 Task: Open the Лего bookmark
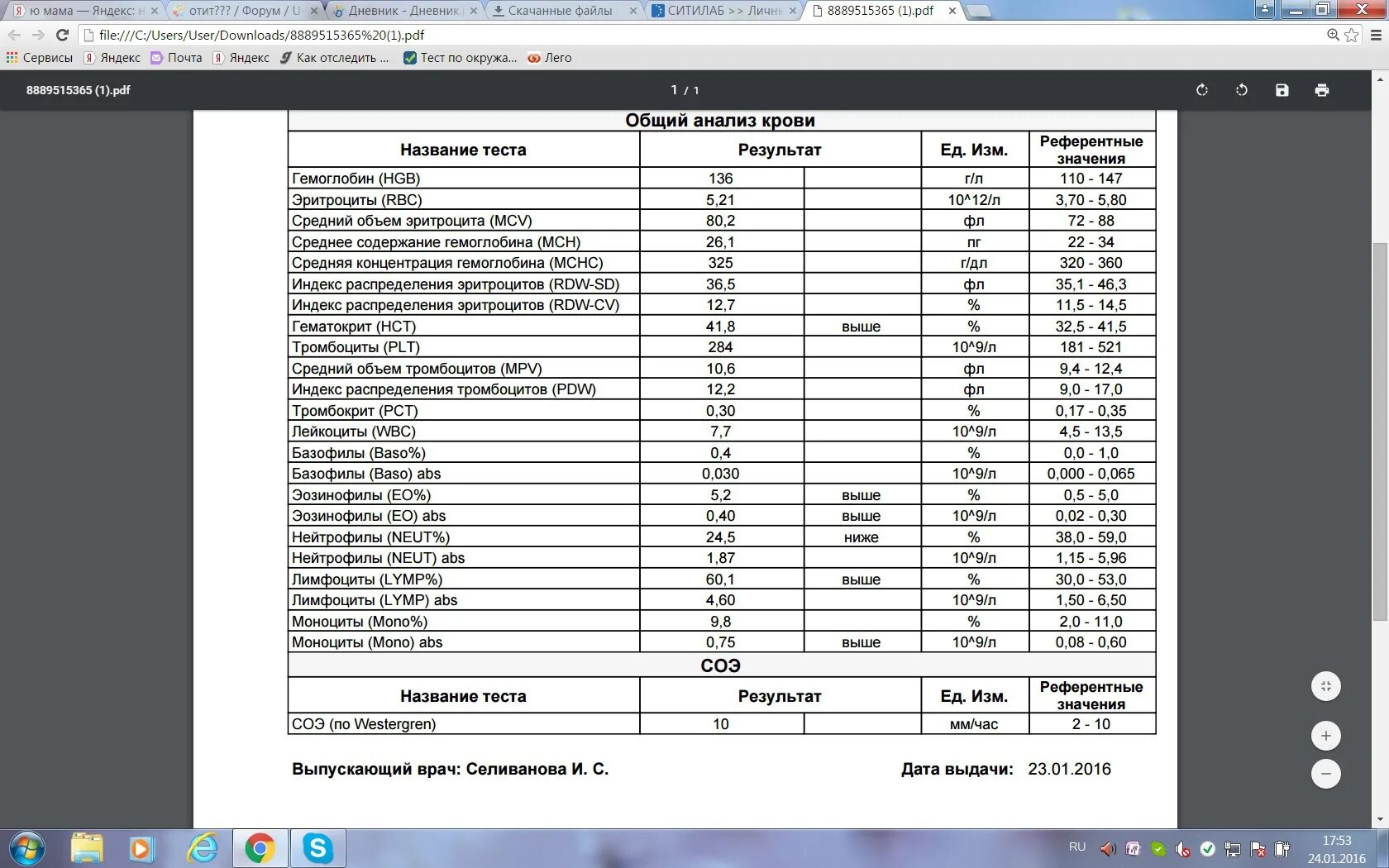coord(550,58)
